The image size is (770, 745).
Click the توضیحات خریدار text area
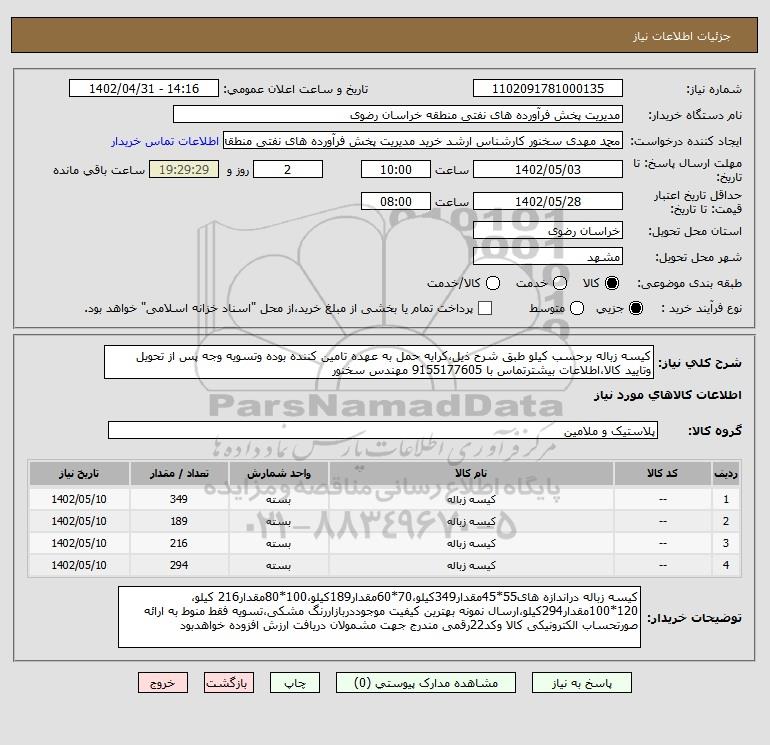379,617
